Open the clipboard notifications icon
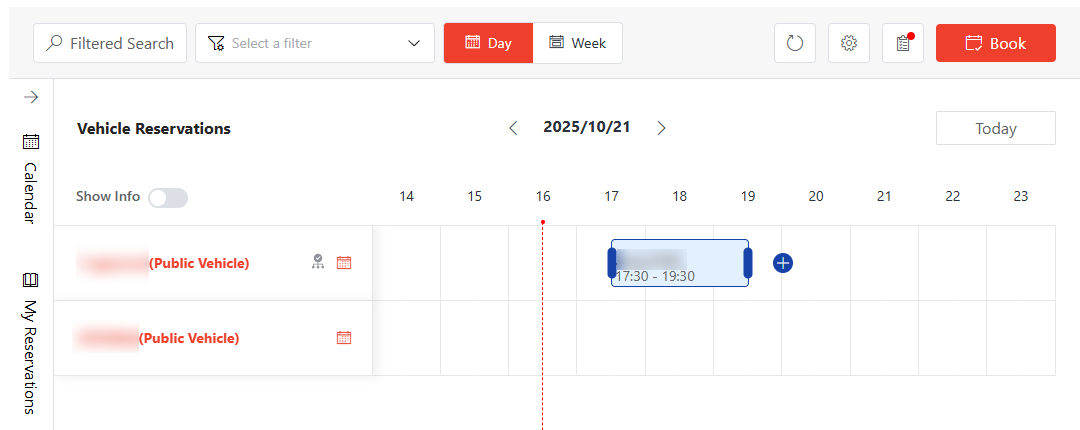Image resolution: width=1080 pixels, height=430 pixels. coord(903,43)
